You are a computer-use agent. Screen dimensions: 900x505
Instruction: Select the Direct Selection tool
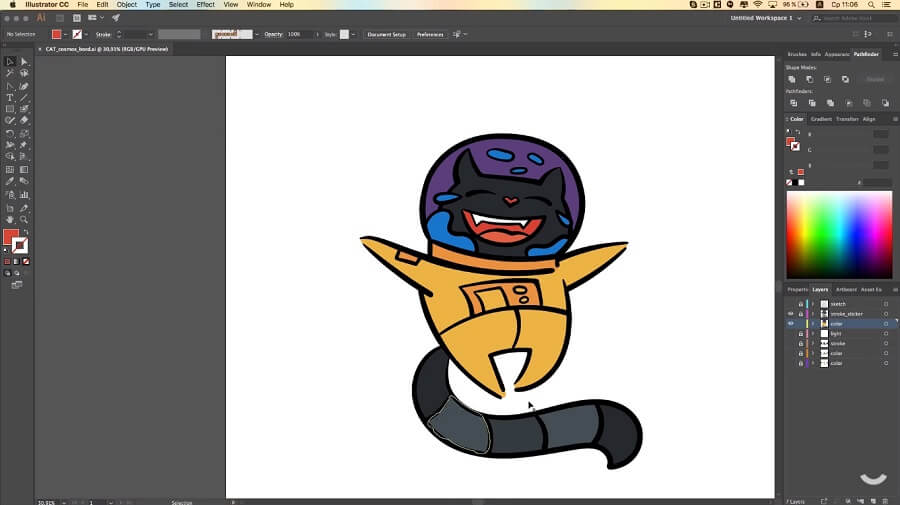point(24,62)
